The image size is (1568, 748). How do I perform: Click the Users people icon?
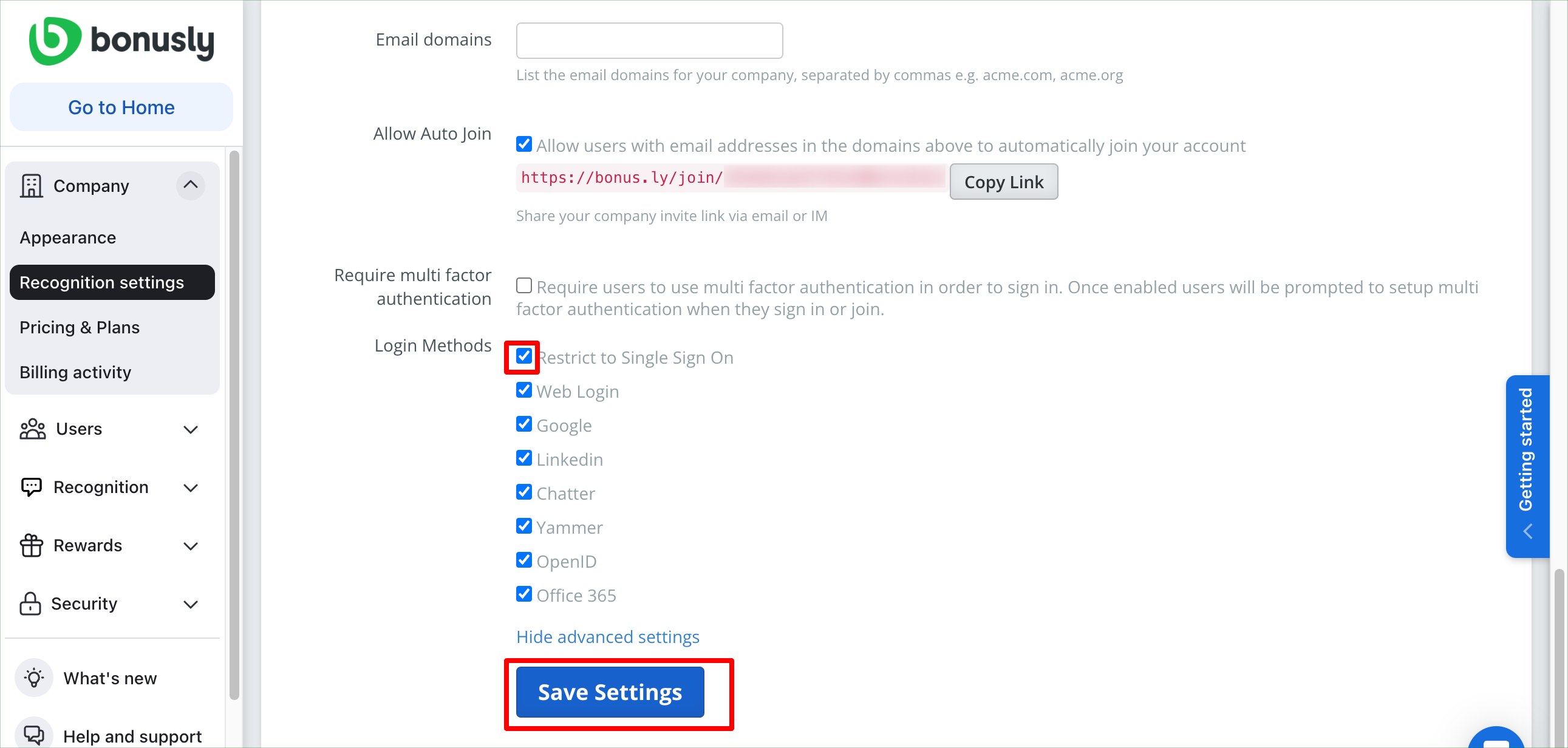click(32, 429)
